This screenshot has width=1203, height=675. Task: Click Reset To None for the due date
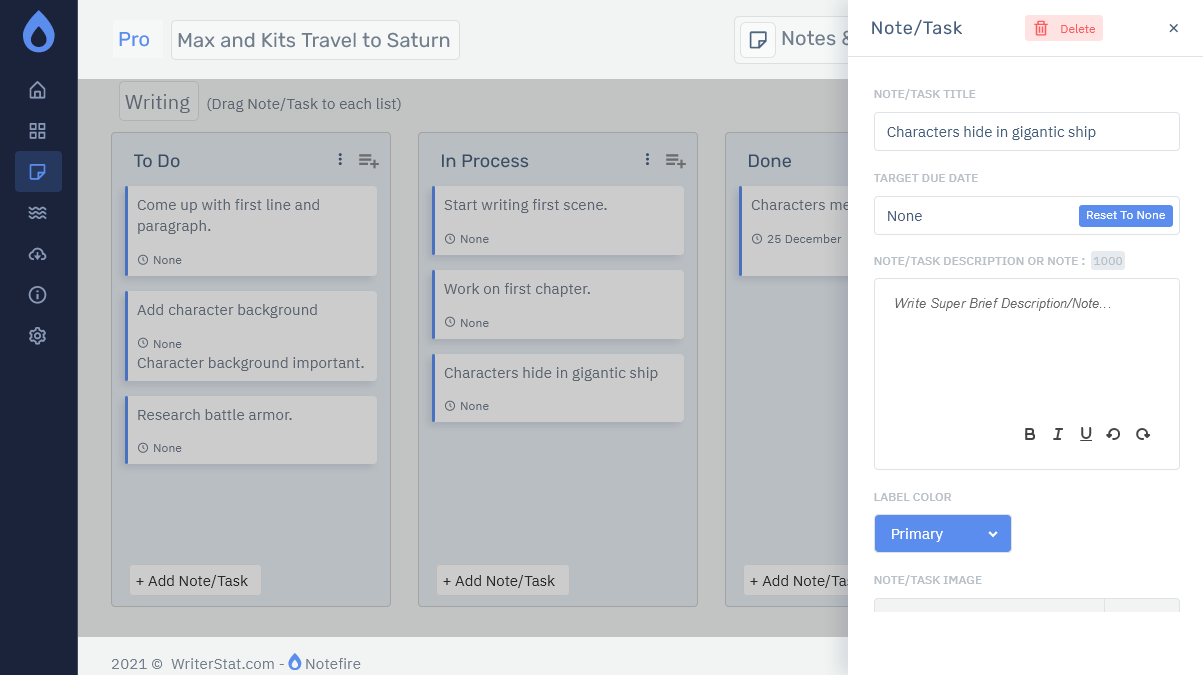click(1125, 215)
